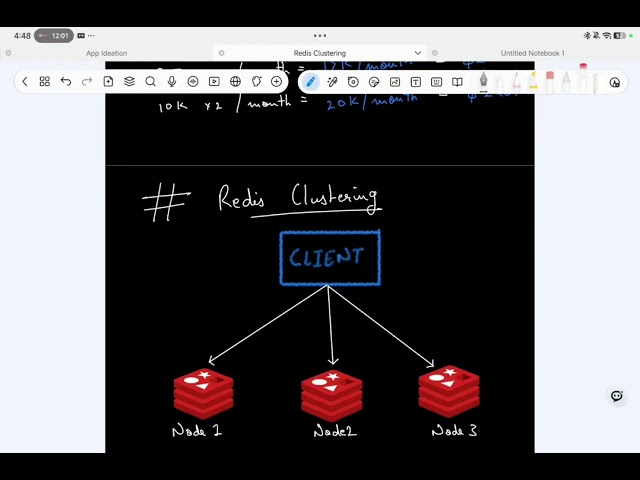Open the AI assistant head icon
The width and height of the screenshot is (640, 480).
click(x=256, y=82)
